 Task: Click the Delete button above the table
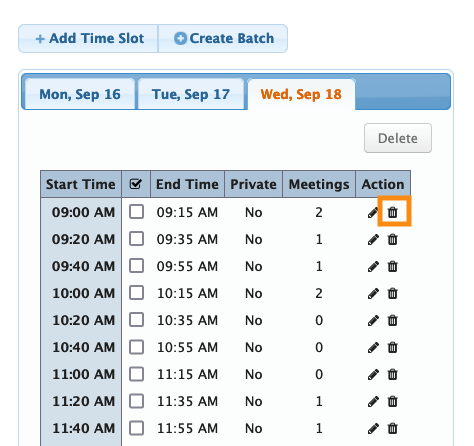click(398, 138)
